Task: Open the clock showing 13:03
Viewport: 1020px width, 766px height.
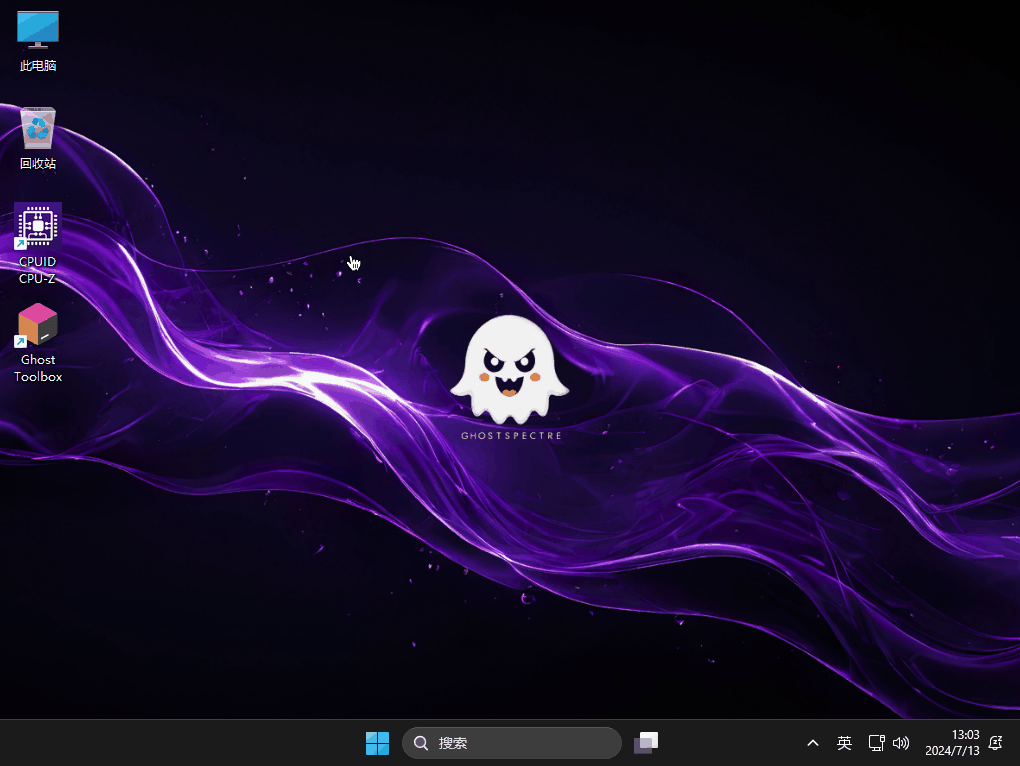Action: coord(952,743)
